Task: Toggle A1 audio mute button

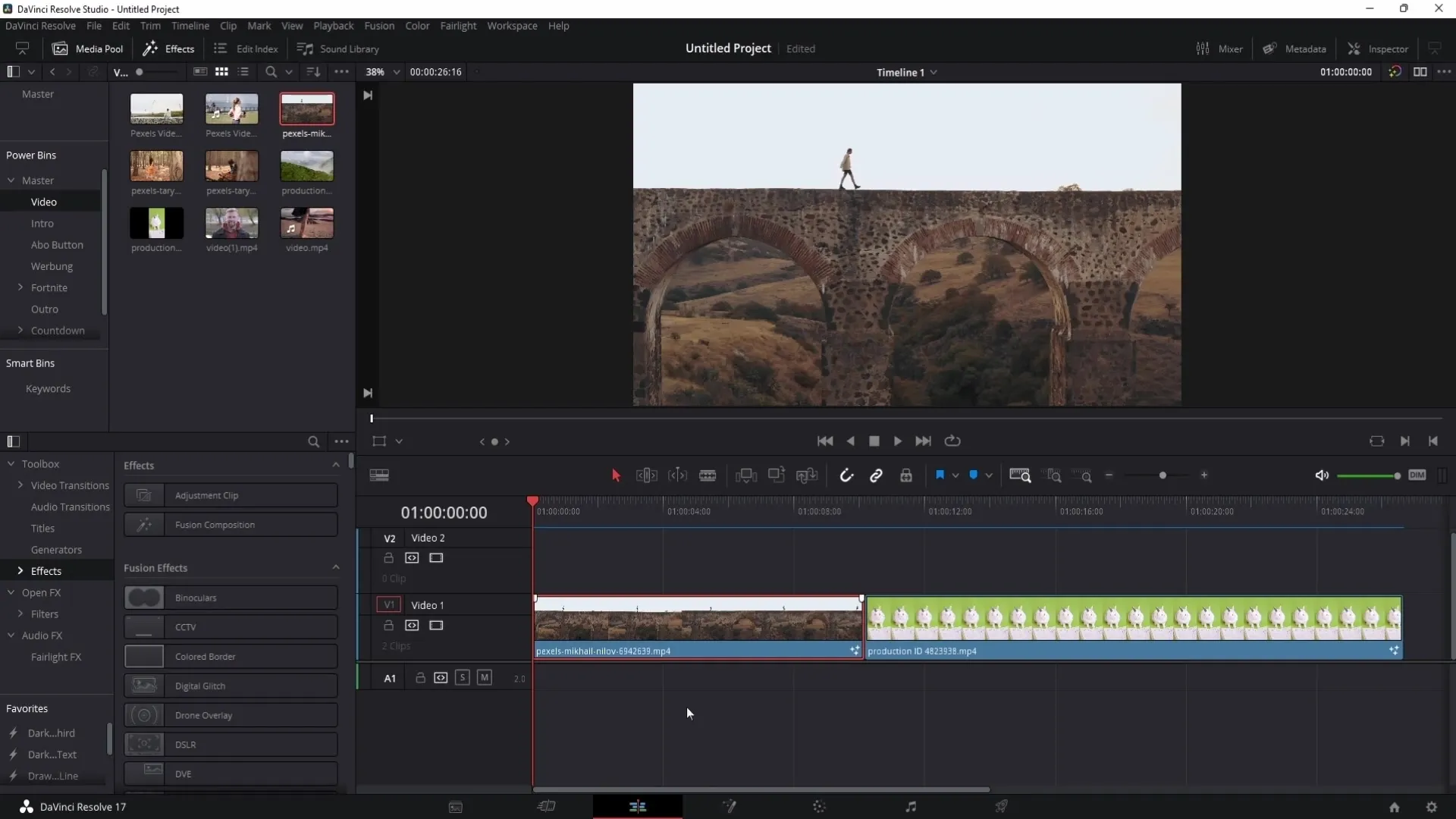Action: pyautogui.click(x=484, y=678)
